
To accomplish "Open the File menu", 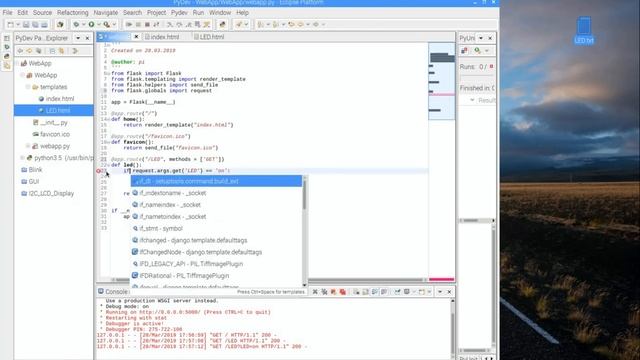I will click(x=7, y=13).
